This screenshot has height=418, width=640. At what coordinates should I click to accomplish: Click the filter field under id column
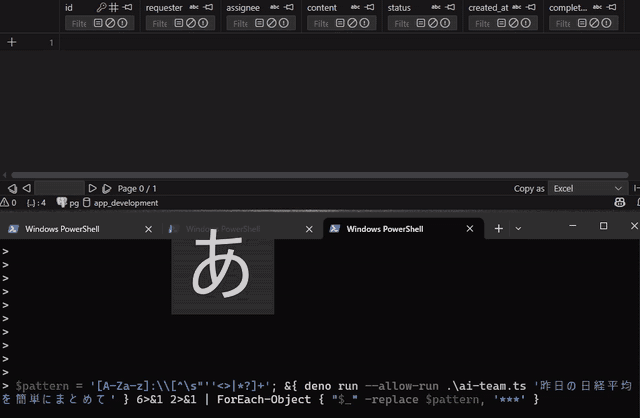[x=76, y=23]
